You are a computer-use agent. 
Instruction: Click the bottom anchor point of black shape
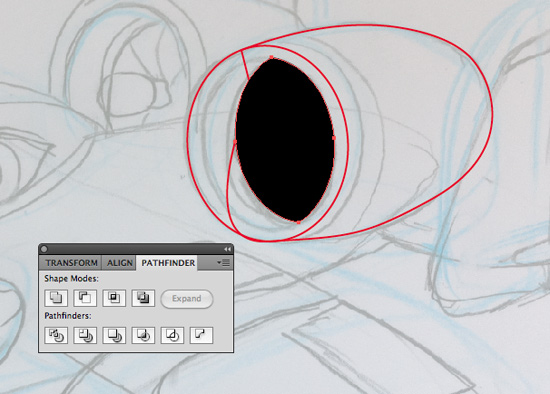click(299, 222)
